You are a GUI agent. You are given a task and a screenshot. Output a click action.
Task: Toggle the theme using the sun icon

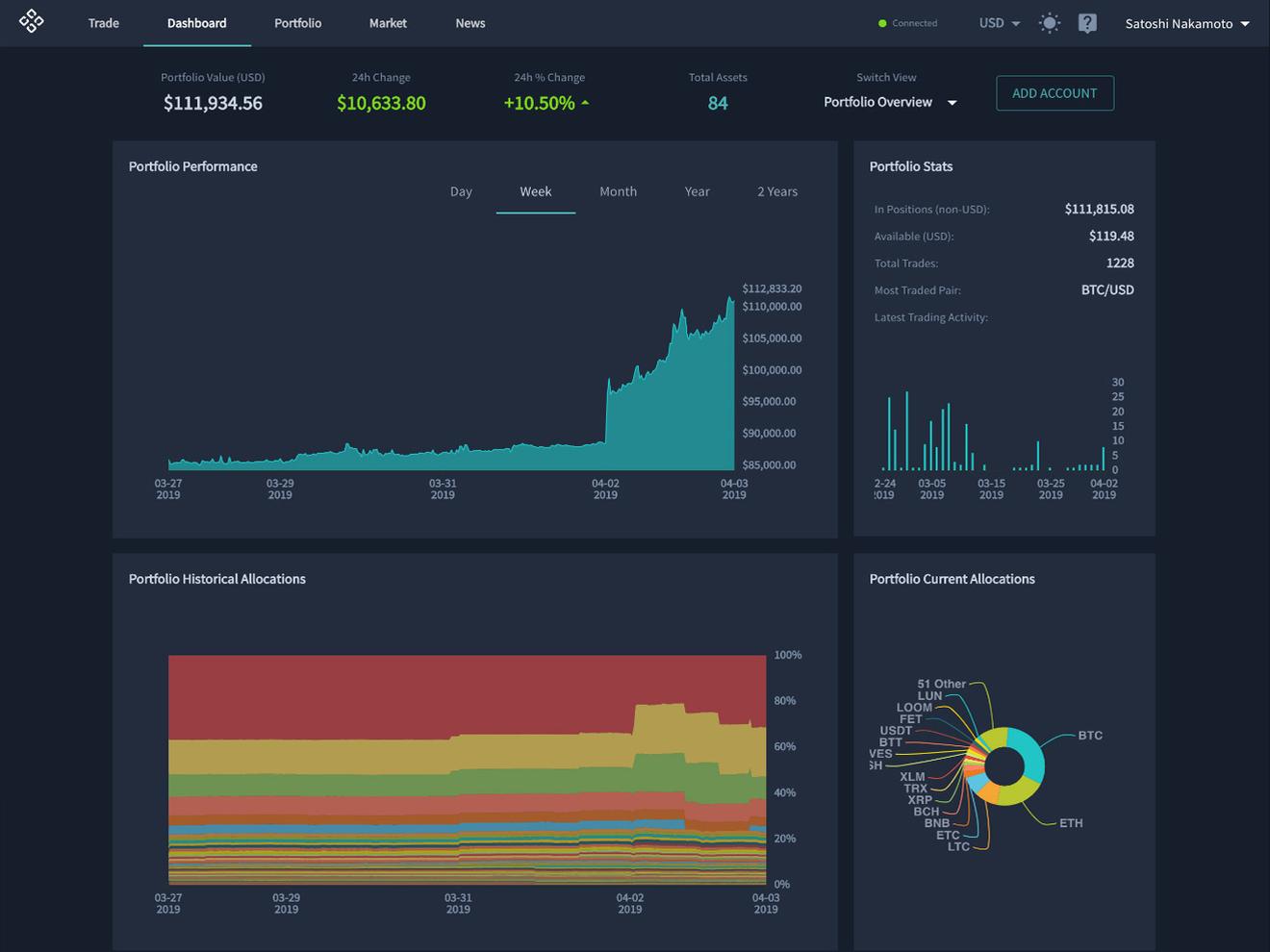pos(1049,22)
